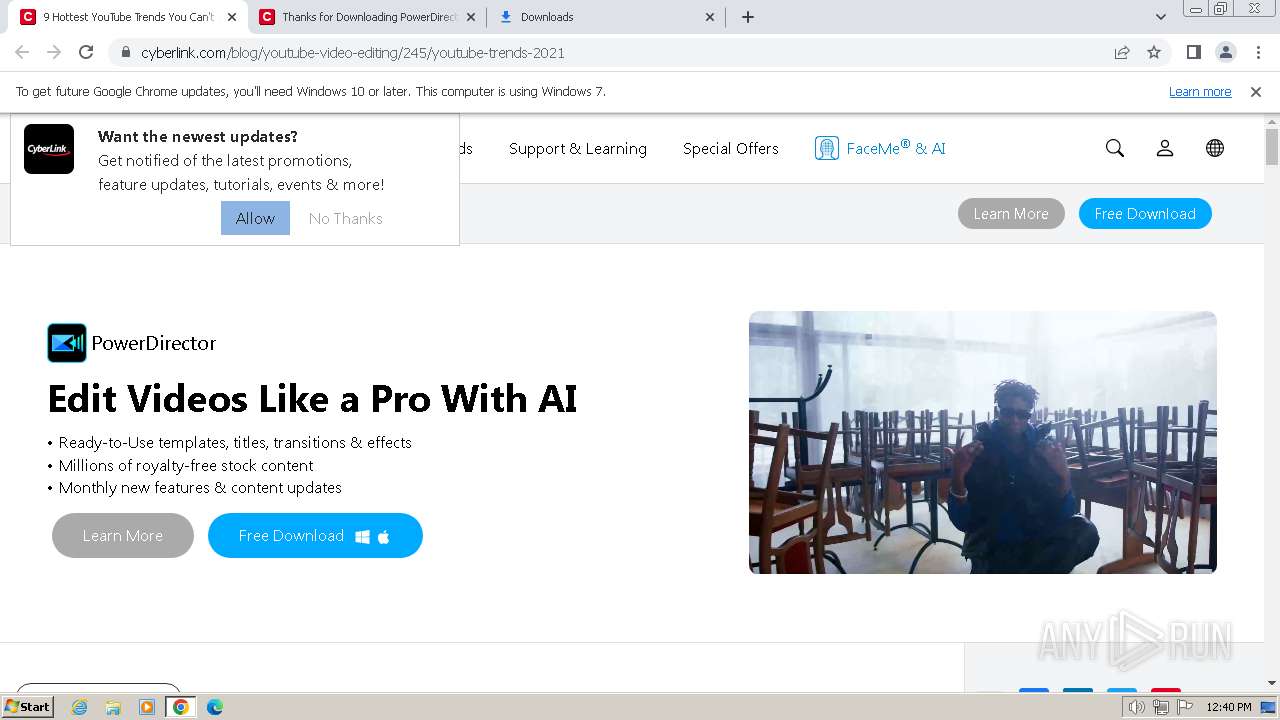Open Chrome three-dot menu
The height and width of the screenshot is (720, 1280).
[x=1256, y=53]
